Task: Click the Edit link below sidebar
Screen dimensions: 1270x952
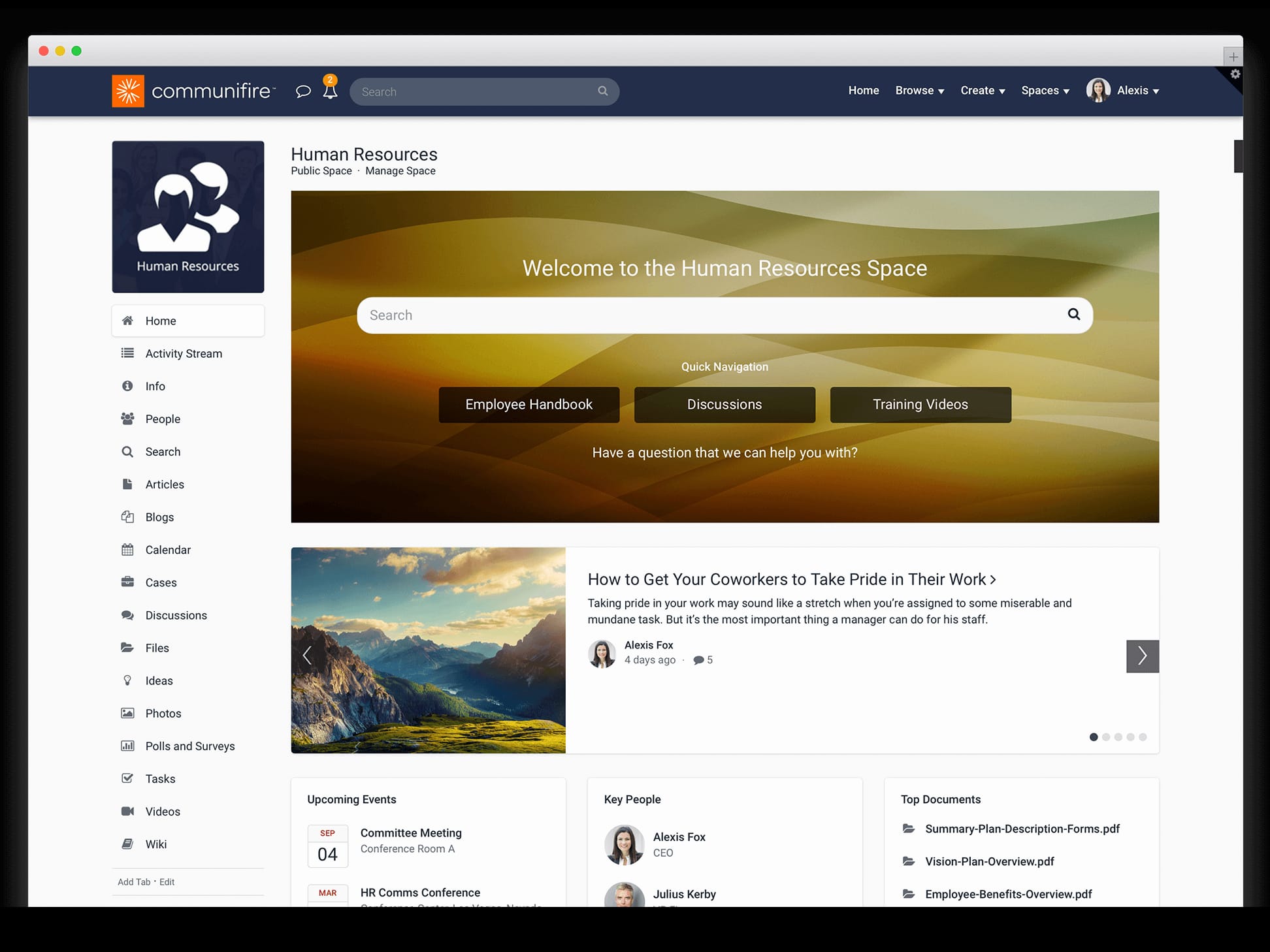Action: [x=167, y=881]
